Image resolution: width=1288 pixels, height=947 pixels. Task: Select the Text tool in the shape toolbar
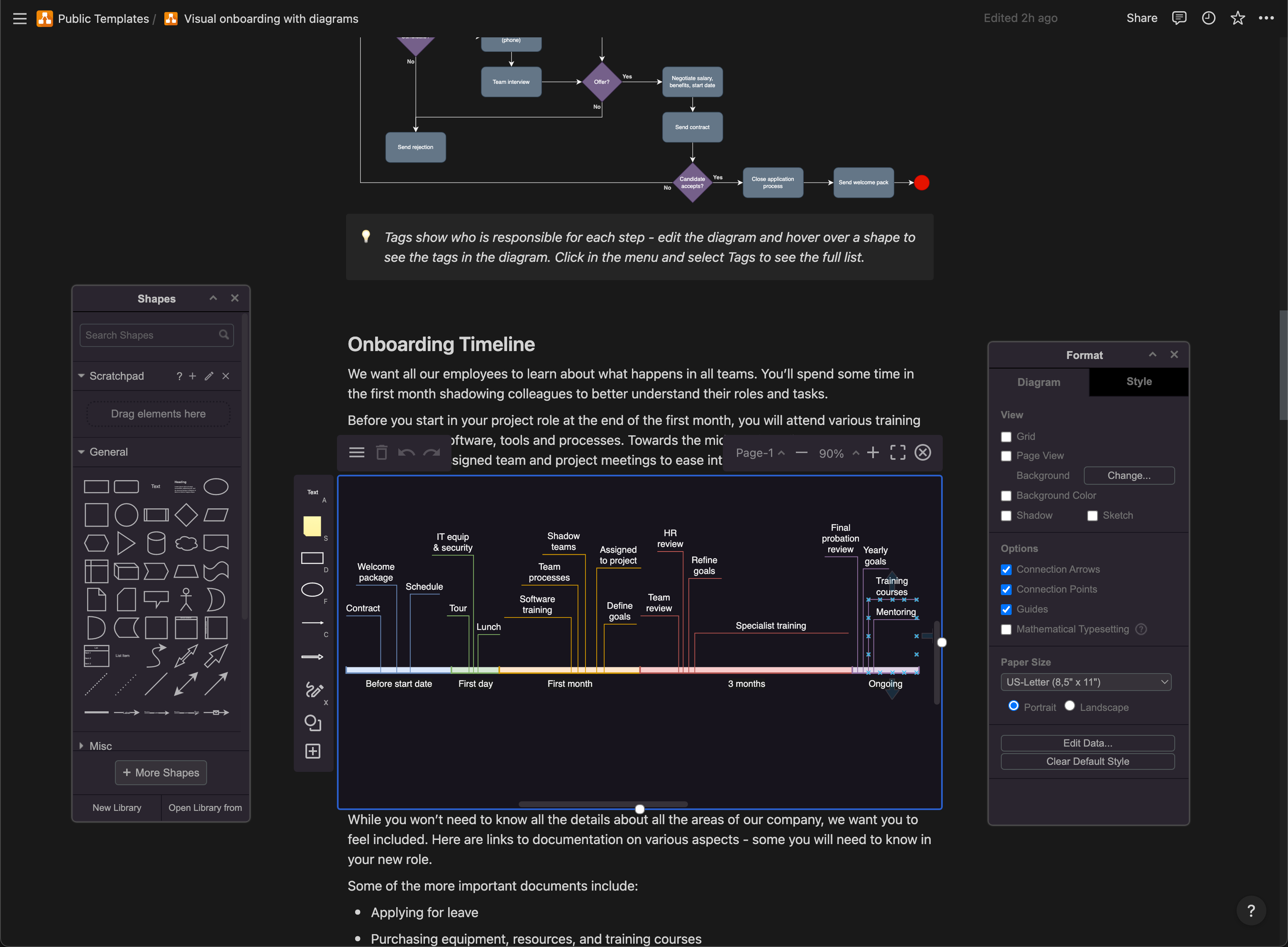pos(312,493)
